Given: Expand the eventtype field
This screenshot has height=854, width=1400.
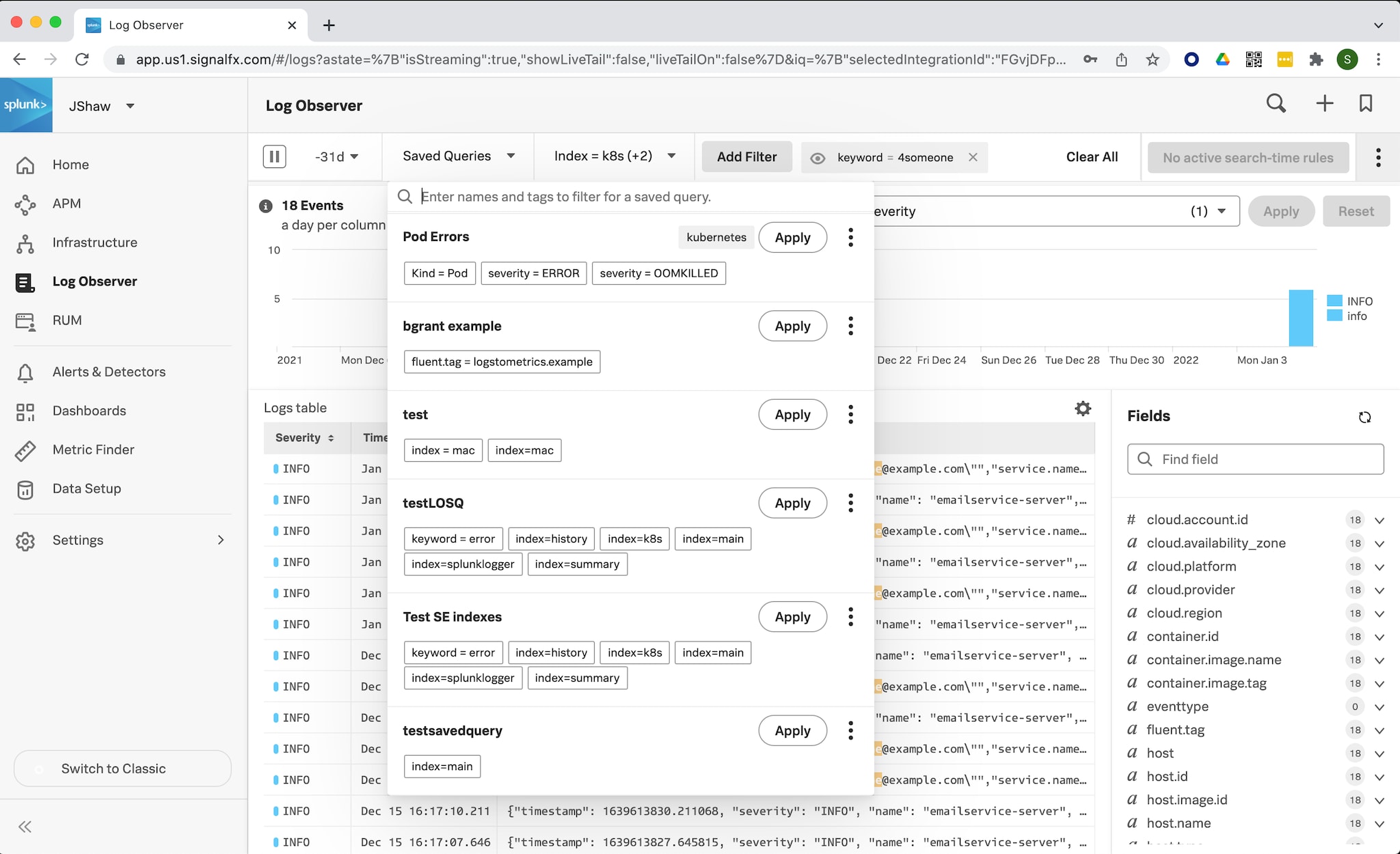Looking at the screenshot, I should click(1379, 707).
